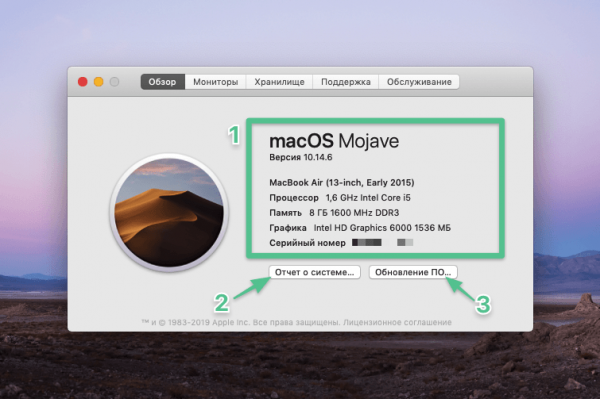Click the greyed-out zoom window button
The image size is (600, 399).
[114, 82]
